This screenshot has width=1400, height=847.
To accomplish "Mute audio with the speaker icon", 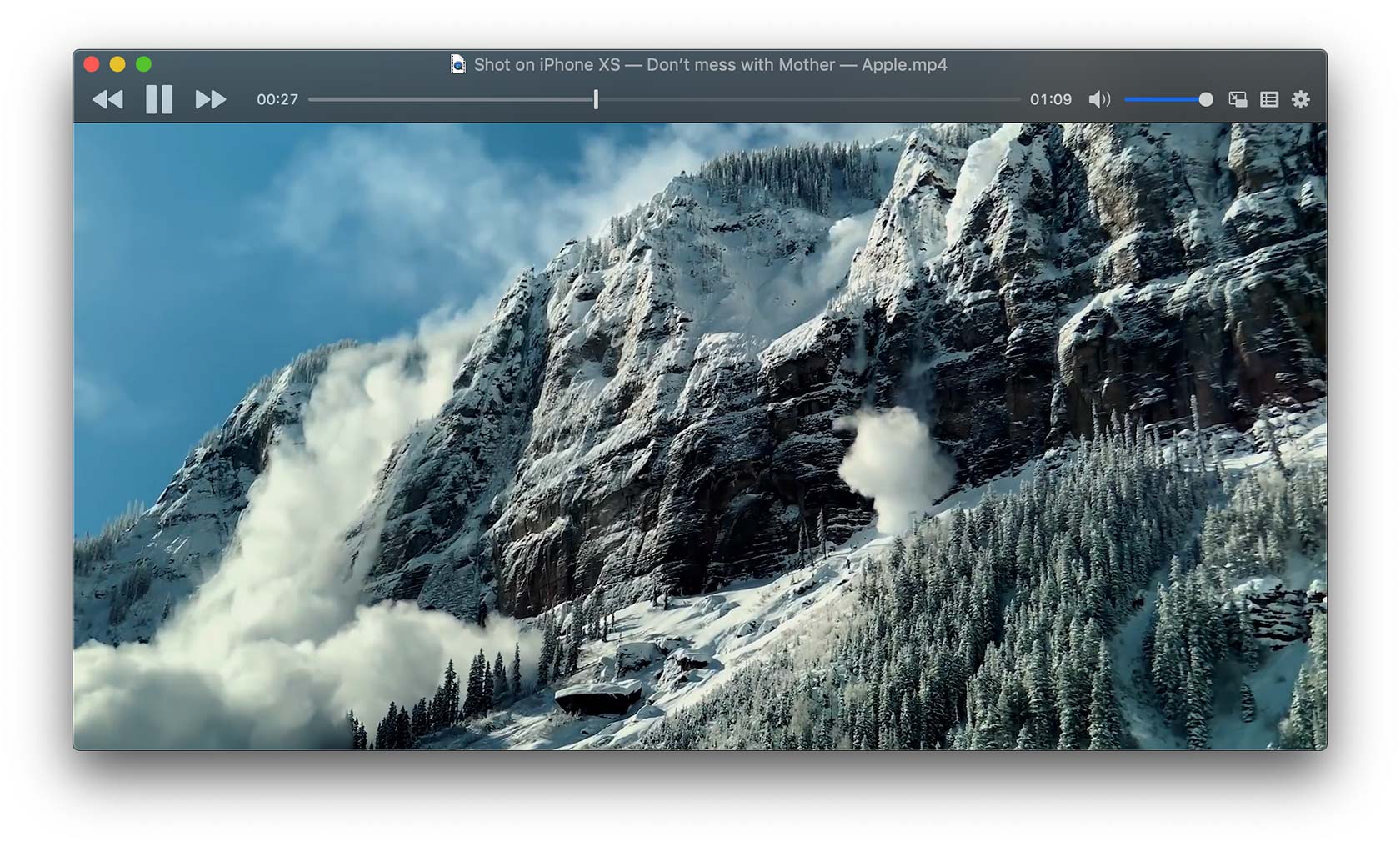I will point(1099,99).
